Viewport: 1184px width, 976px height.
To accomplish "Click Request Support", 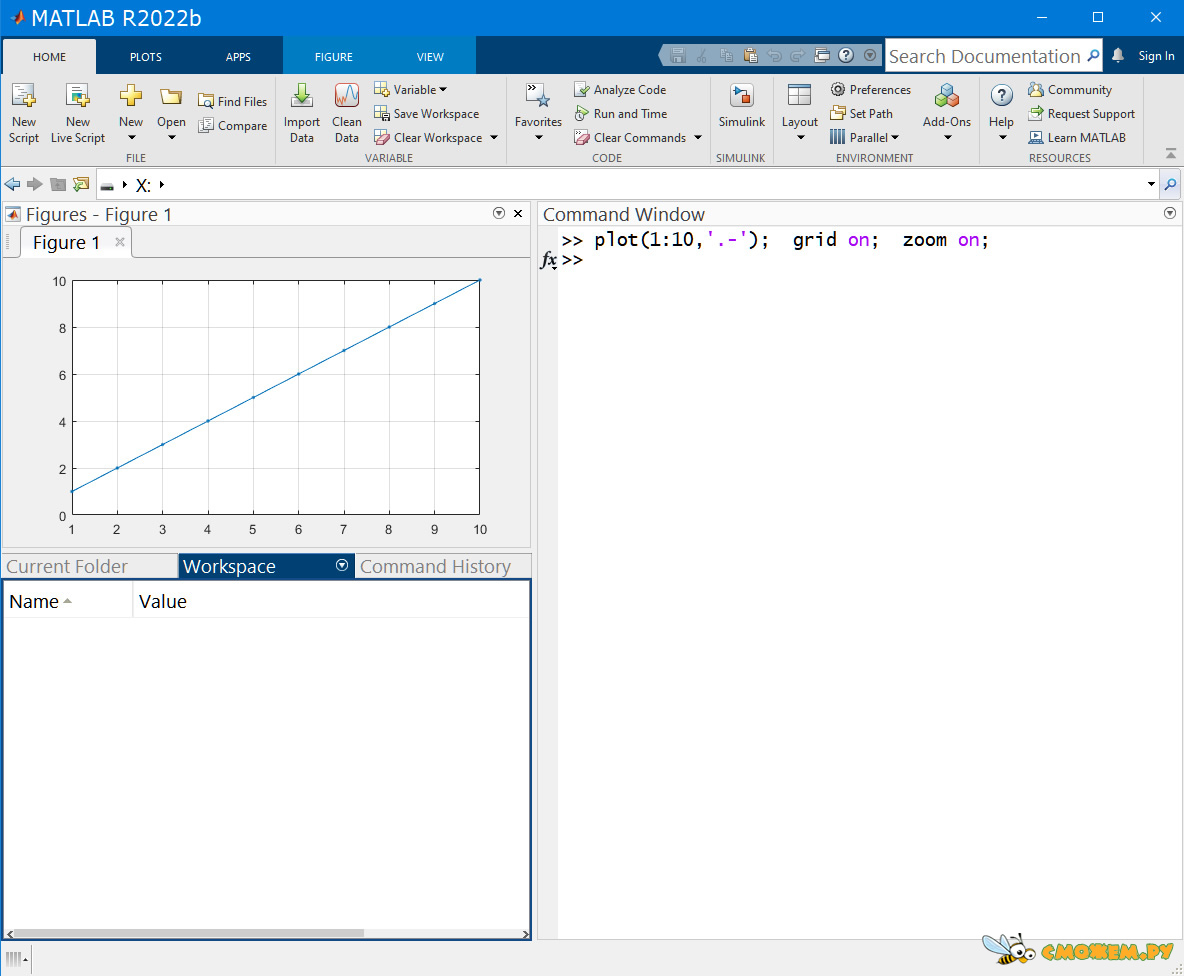I will click(1081, 113).
